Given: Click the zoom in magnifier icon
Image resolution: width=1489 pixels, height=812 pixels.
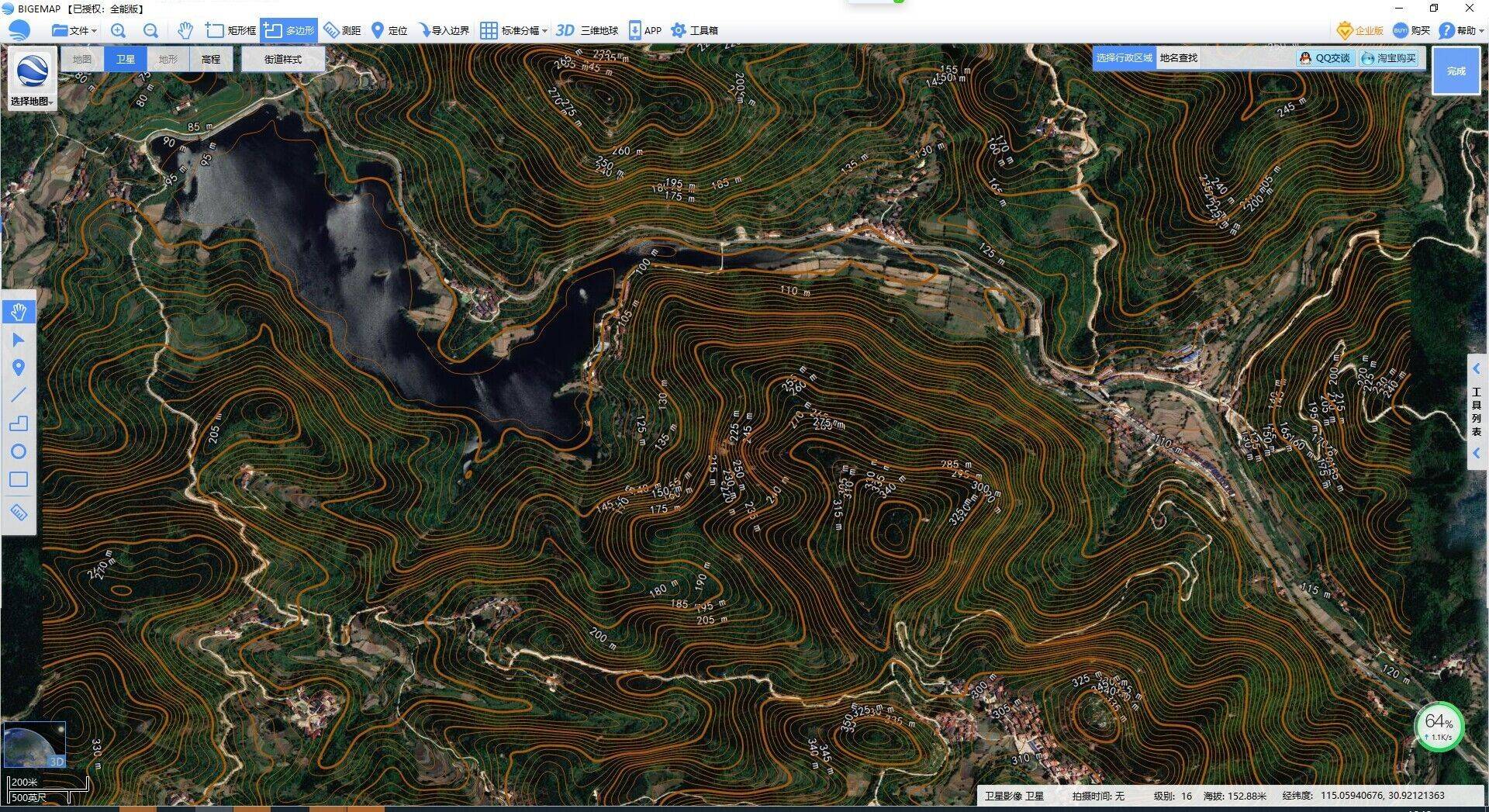Looking at the screenshot, I should (118, 30).
